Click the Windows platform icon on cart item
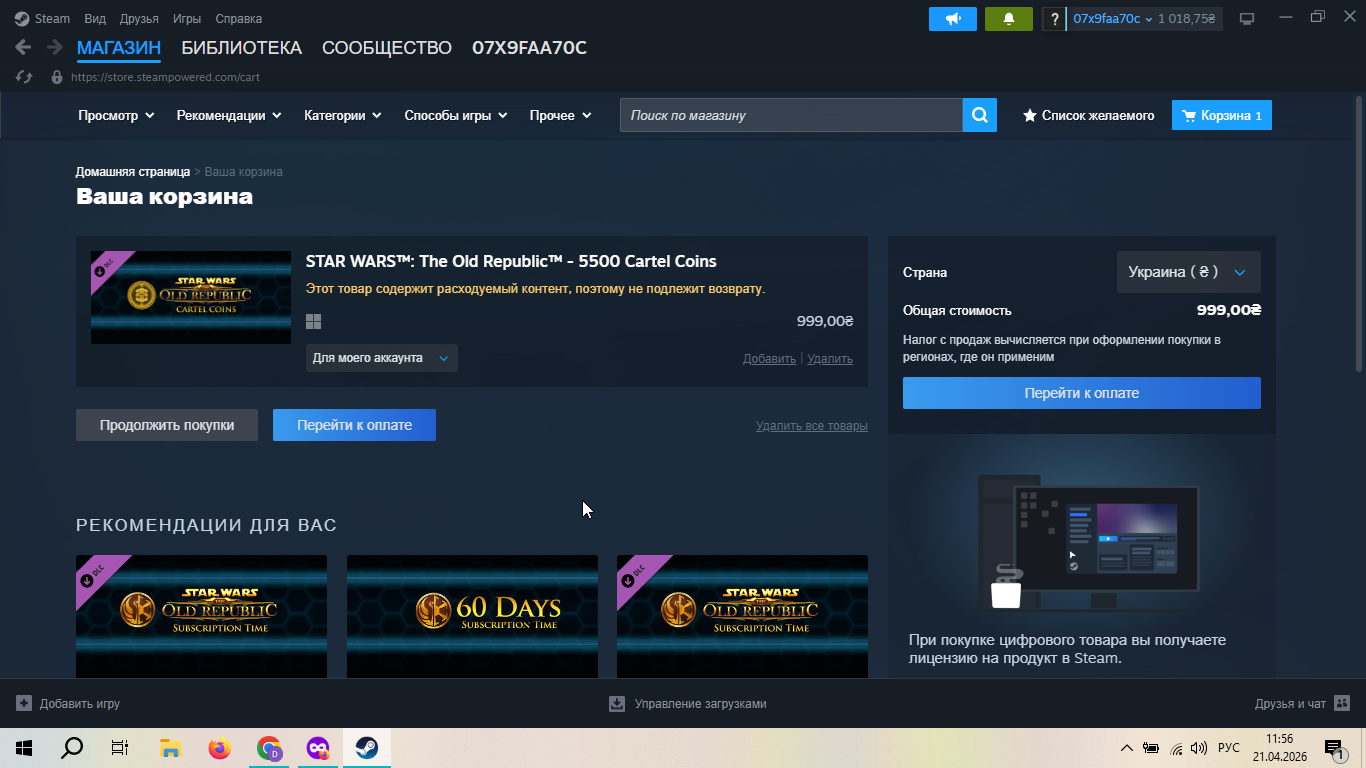Viewport: 1366px width, 768px height. tap(313, 321)
